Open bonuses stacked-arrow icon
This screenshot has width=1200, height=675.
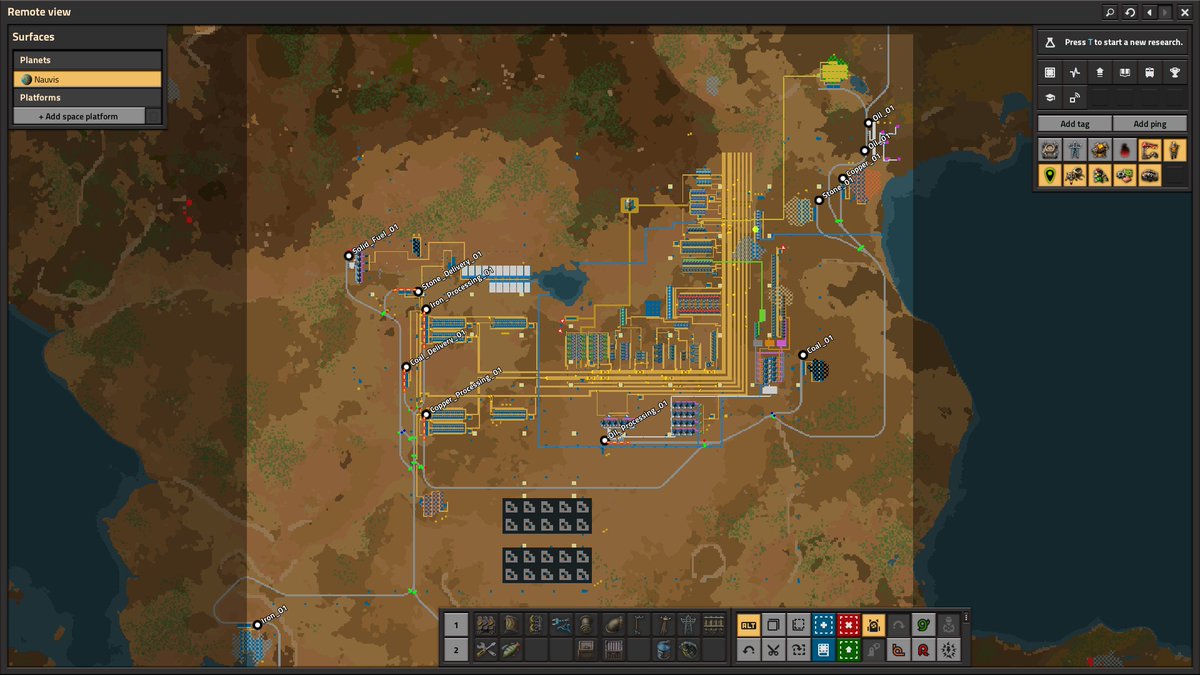click(1100, 72)
